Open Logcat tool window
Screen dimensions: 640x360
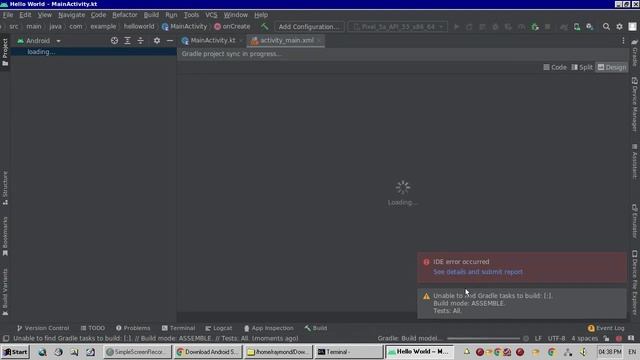point(218,328)
